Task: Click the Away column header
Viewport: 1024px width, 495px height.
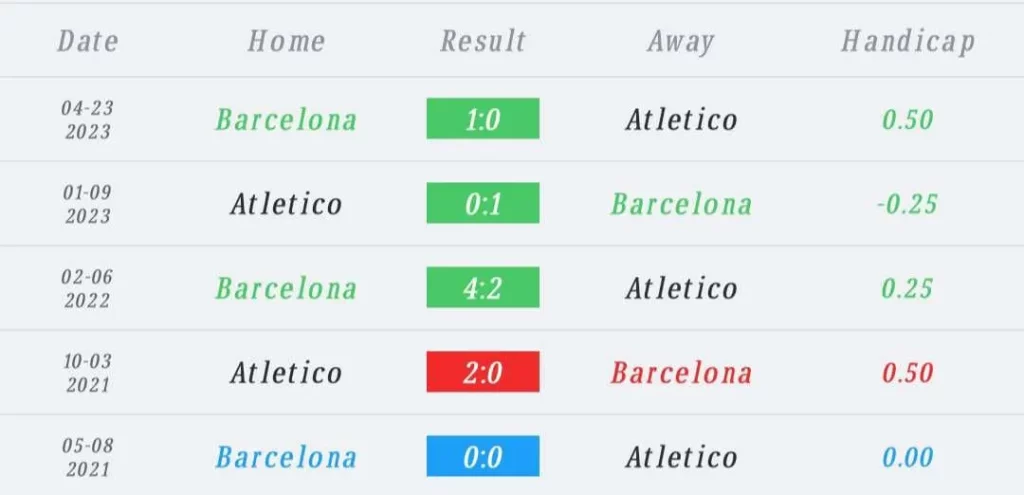Action: pyautogui.click(x=680, y=40)
